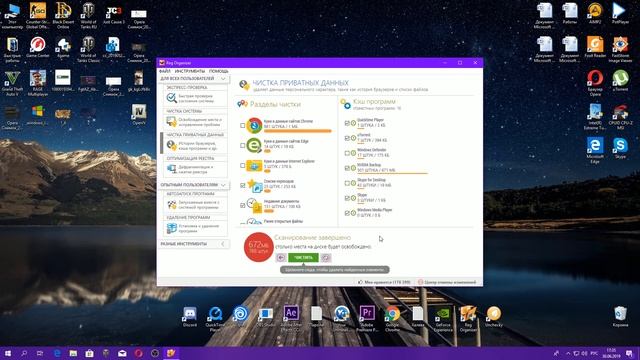Enable the Internet Explorer cache checkbox
This screenshot has height=360, width=640.
pyautogui.click(x=242, y=165)
